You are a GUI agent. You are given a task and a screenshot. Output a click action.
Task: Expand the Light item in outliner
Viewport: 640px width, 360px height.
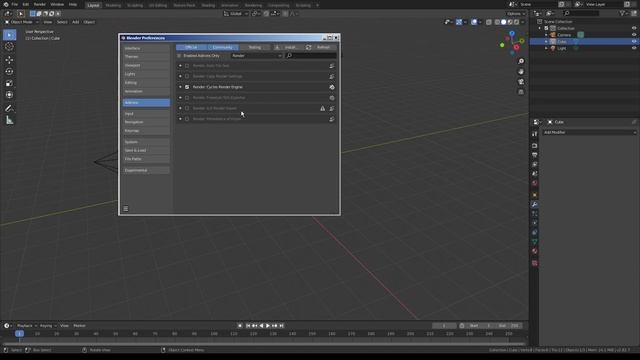click(x=546, y=48)
